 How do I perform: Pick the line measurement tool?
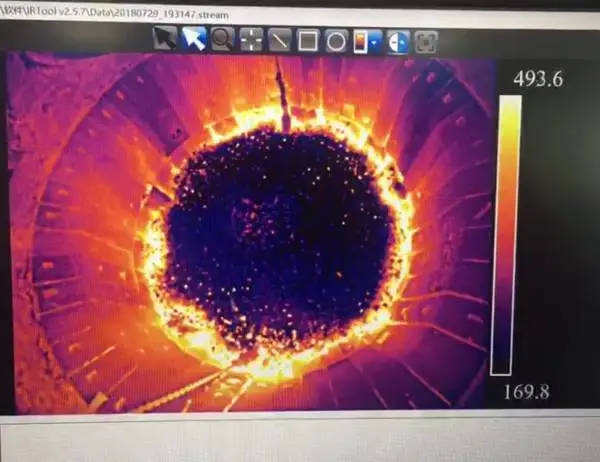coord(280,40)
